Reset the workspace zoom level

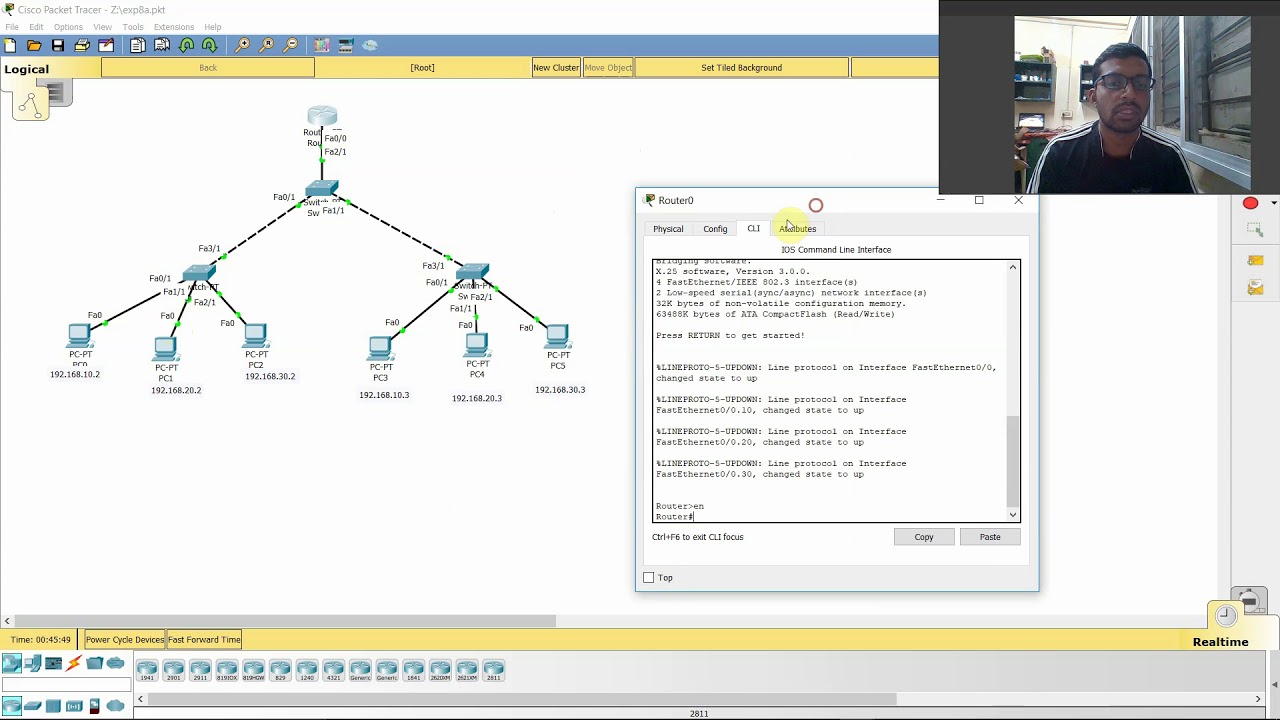pyautogui.click(x=267, y=45)
